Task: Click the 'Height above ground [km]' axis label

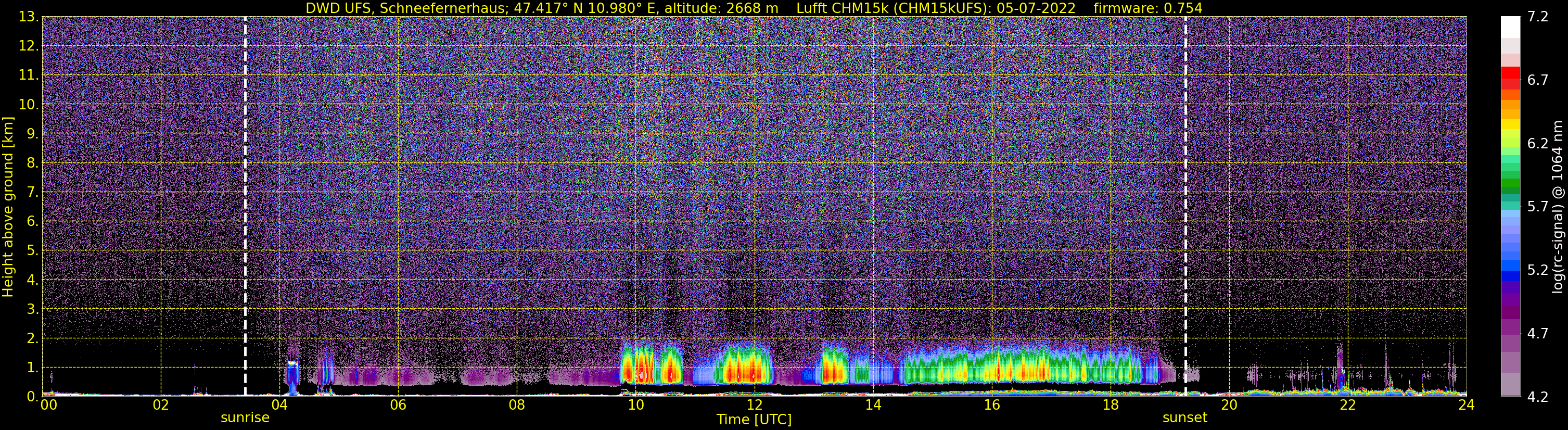Action: pyautogui.click(x=8, y=207)
